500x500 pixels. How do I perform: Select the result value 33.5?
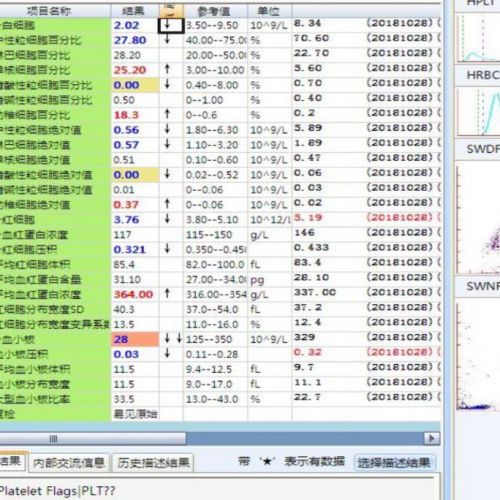(124, 399)
